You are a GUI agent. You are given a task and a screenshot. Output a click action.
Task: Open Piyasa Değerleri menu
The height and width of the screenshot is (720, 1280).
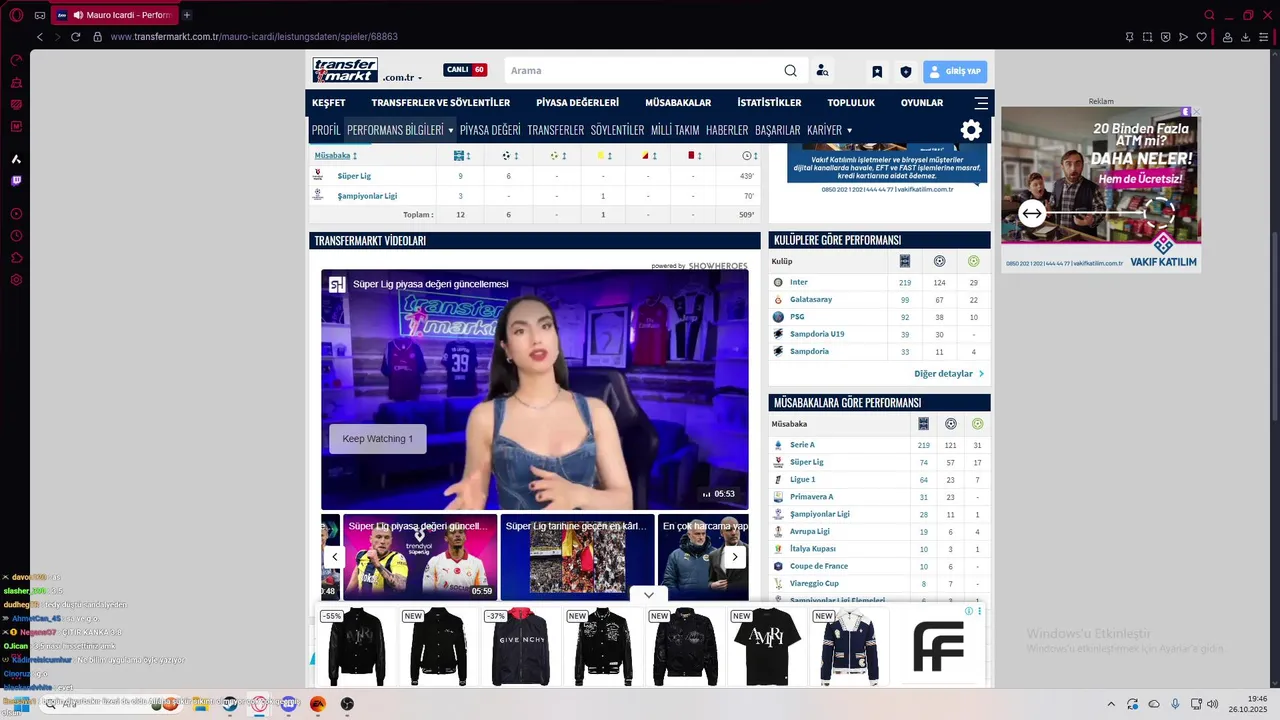tap(578, 103)
